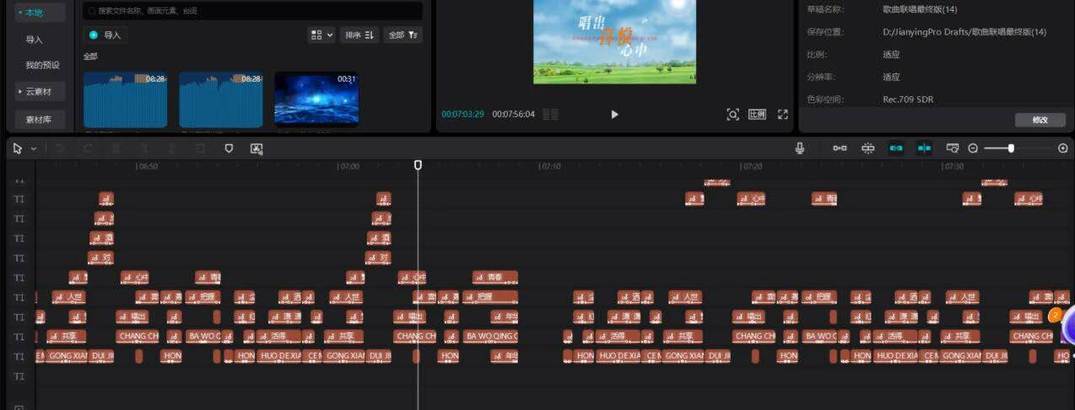Zoom in timeline with plus icon
The height and width of the screenshot is (410, 1075).
[1063, 148]
